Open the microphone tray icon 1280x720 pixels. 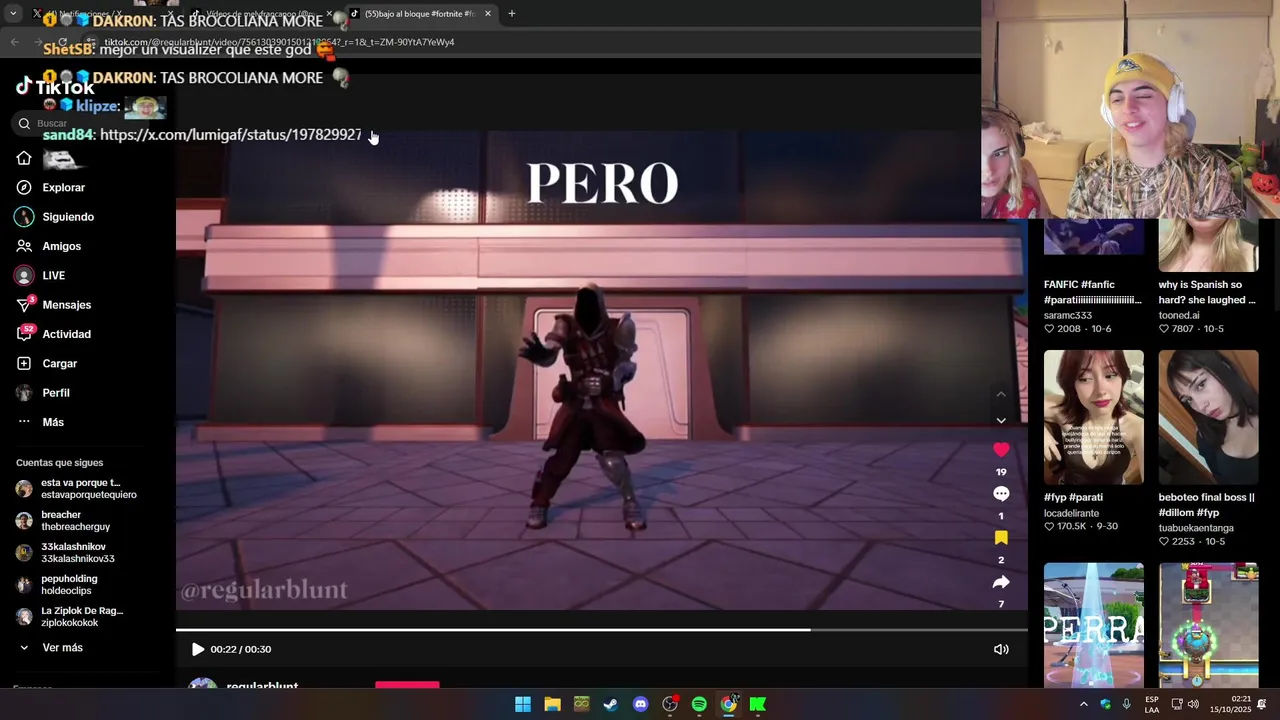(1126, 705)
